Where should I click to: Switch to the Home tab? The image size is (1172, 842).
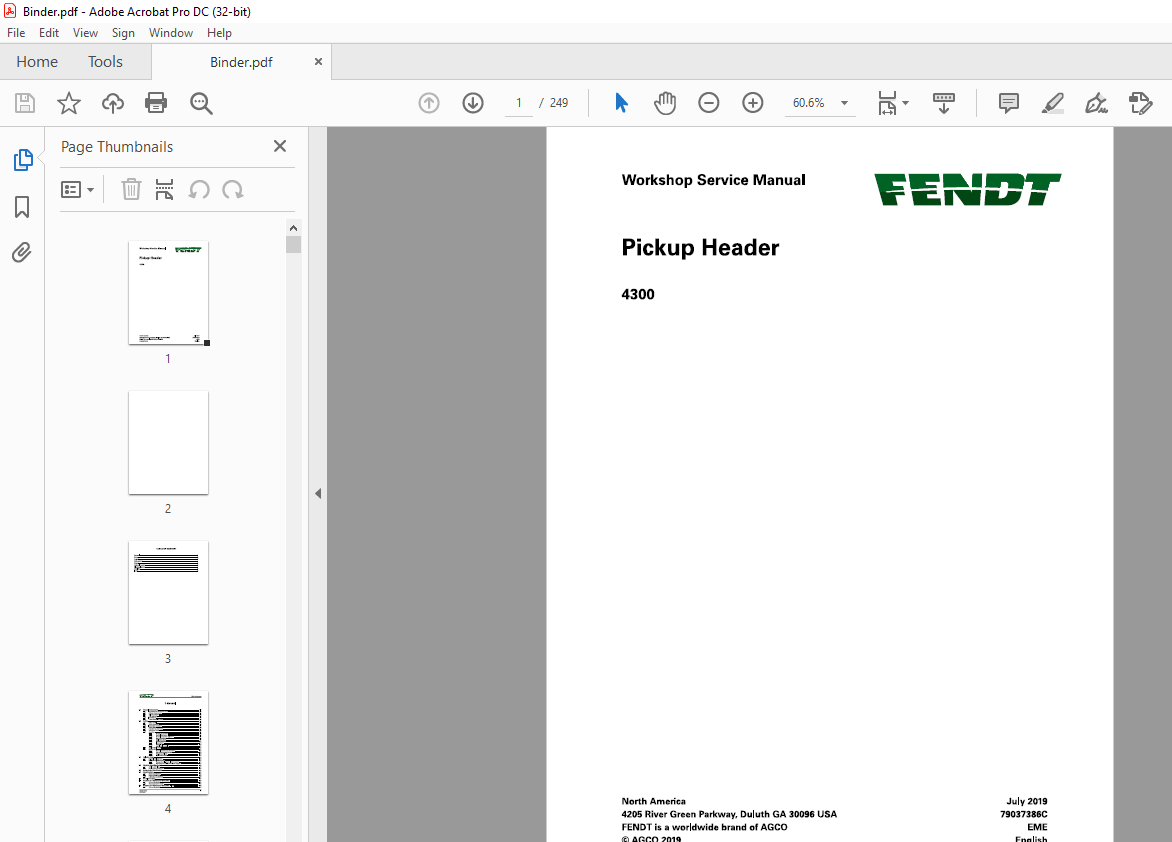point(37,62)
